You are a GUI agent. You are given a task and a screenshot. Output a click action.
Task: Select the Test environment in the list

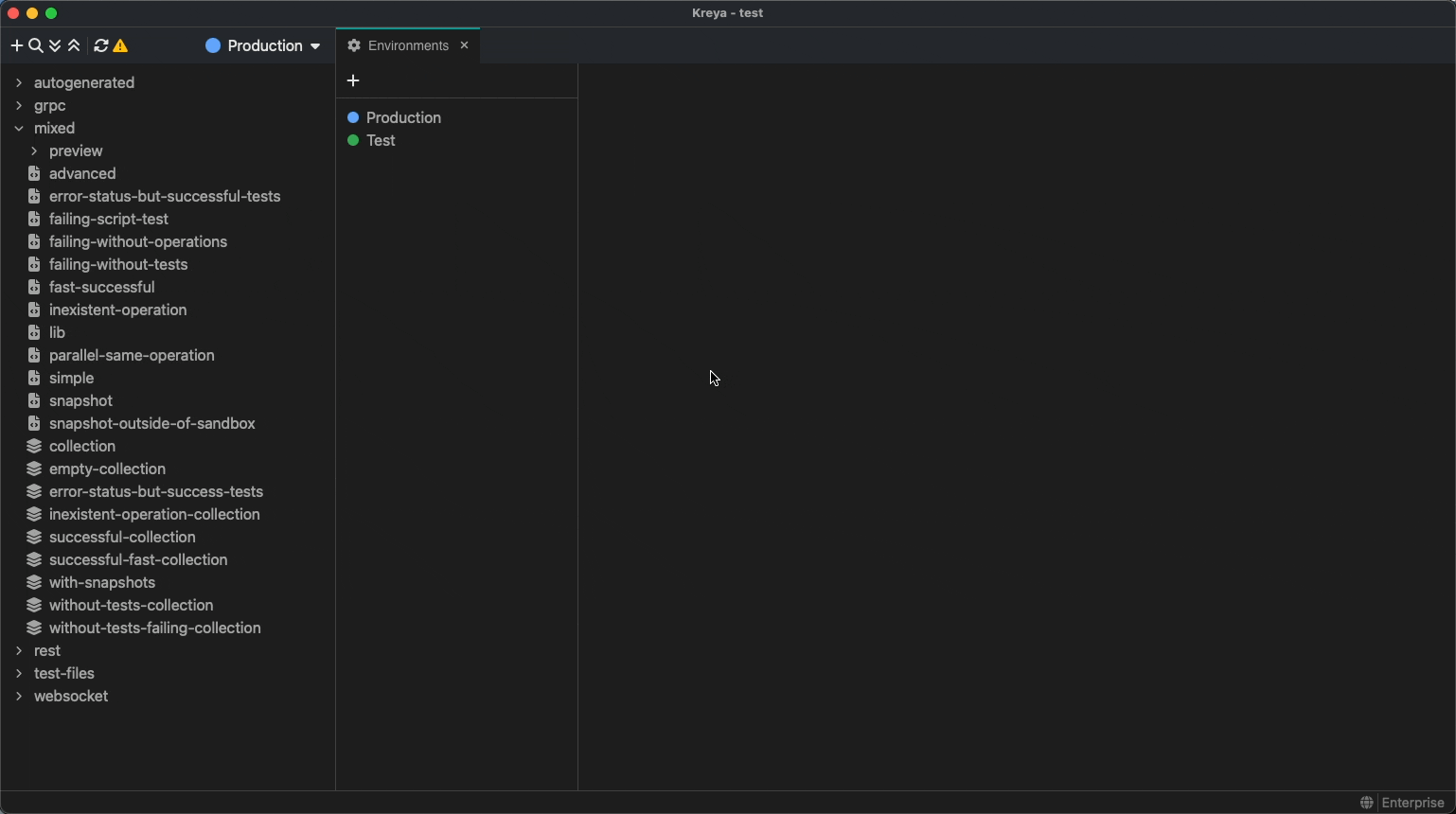(381, 140)
